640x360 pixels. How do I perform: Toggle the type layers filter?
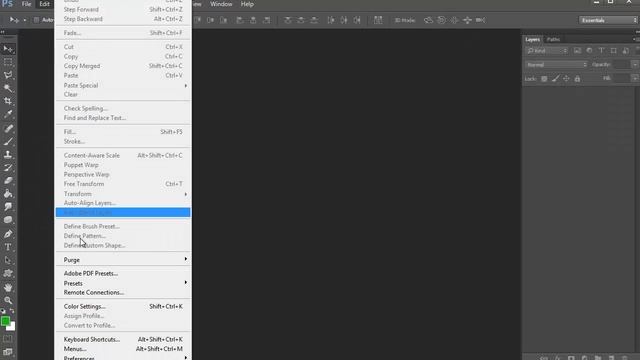coord(601,51)
